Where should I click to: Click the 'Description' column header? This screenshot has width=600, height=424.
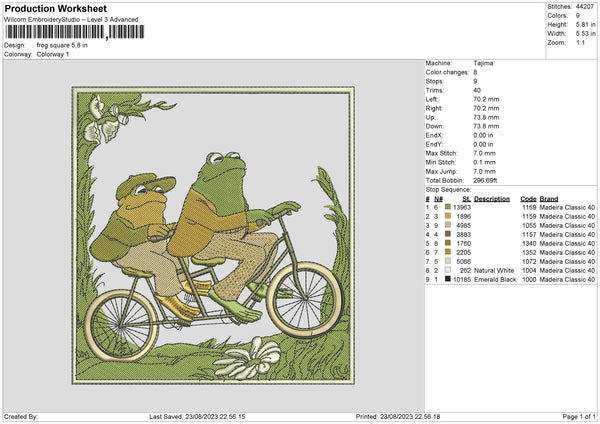point(492,199)
